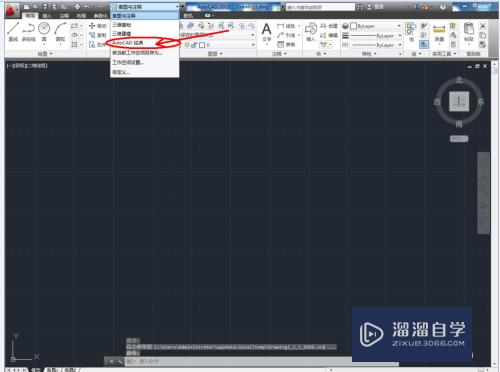The width and height of the screenshot is (500, 372).
Task: Expand the Utilities (实用工具) panel title arrow
Action: click(x=455, y=54)
